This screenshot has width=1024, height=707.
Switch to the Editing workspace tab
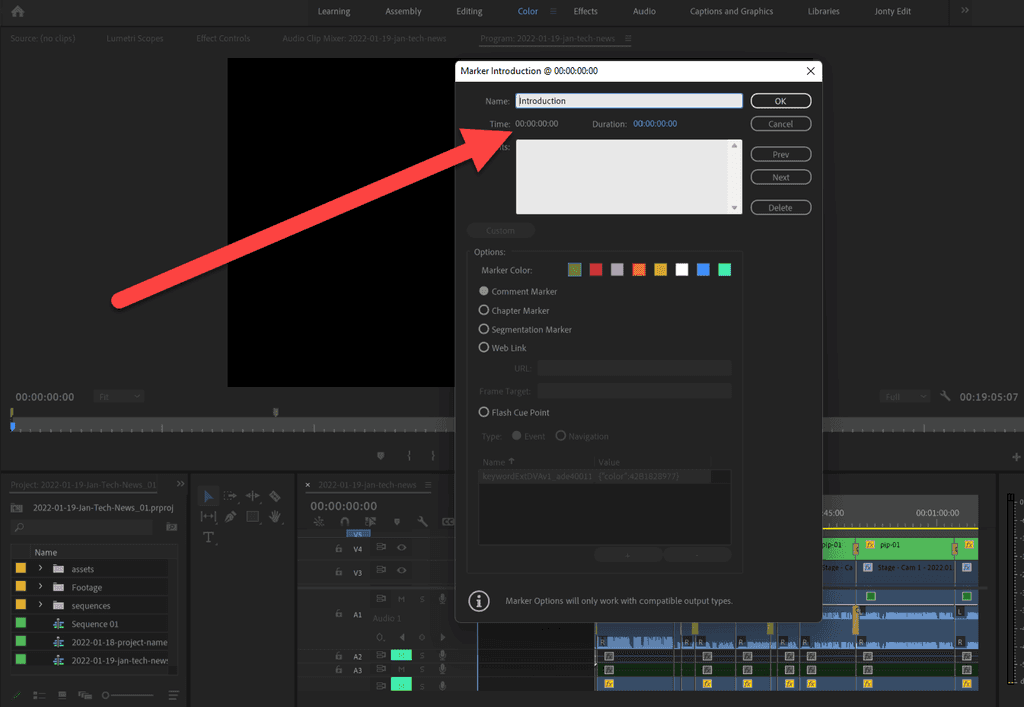click(469, 11)
